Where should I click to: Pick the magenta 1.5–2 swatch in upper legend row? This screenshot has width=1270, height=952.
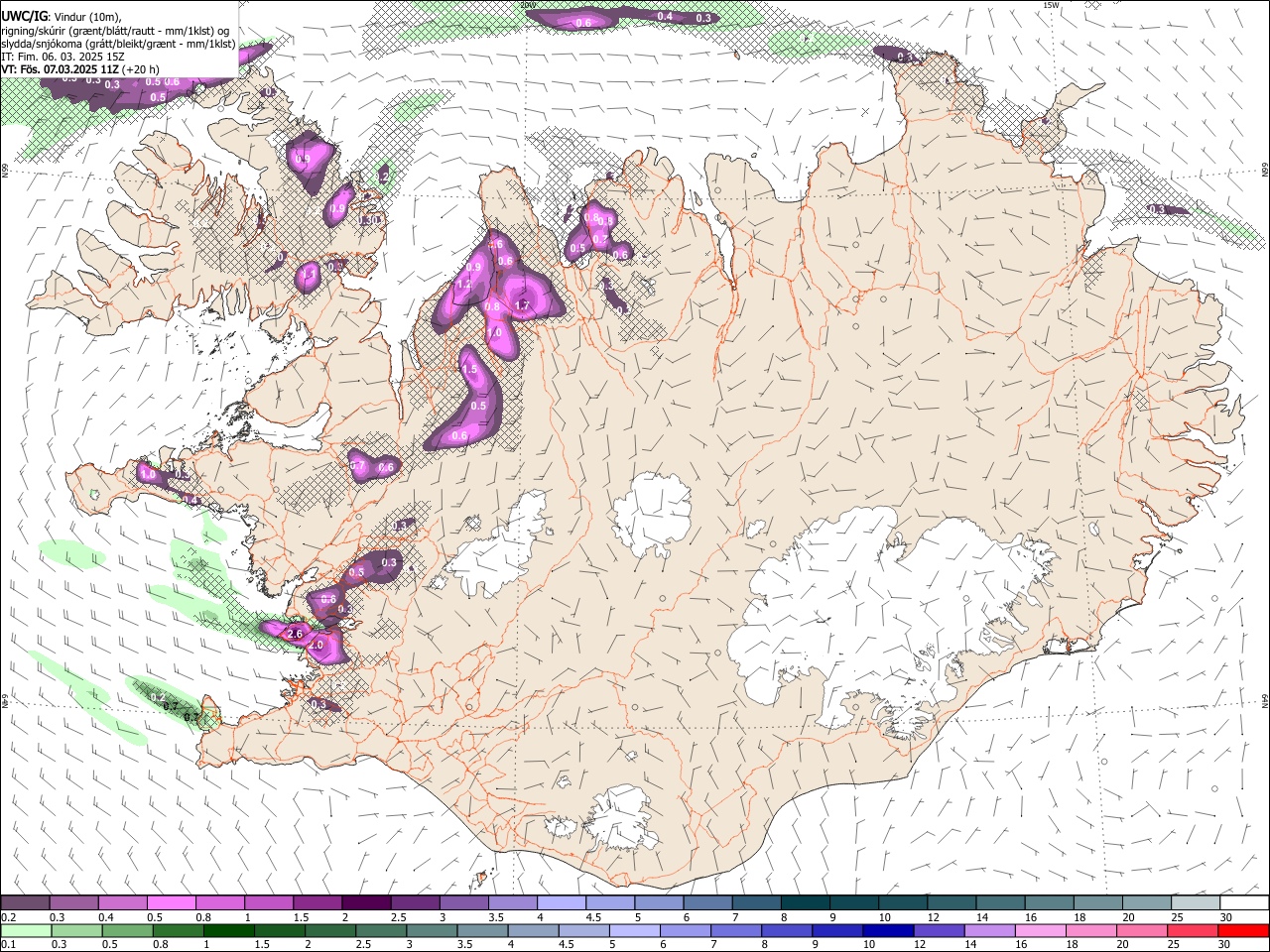(x=317, y=903)
